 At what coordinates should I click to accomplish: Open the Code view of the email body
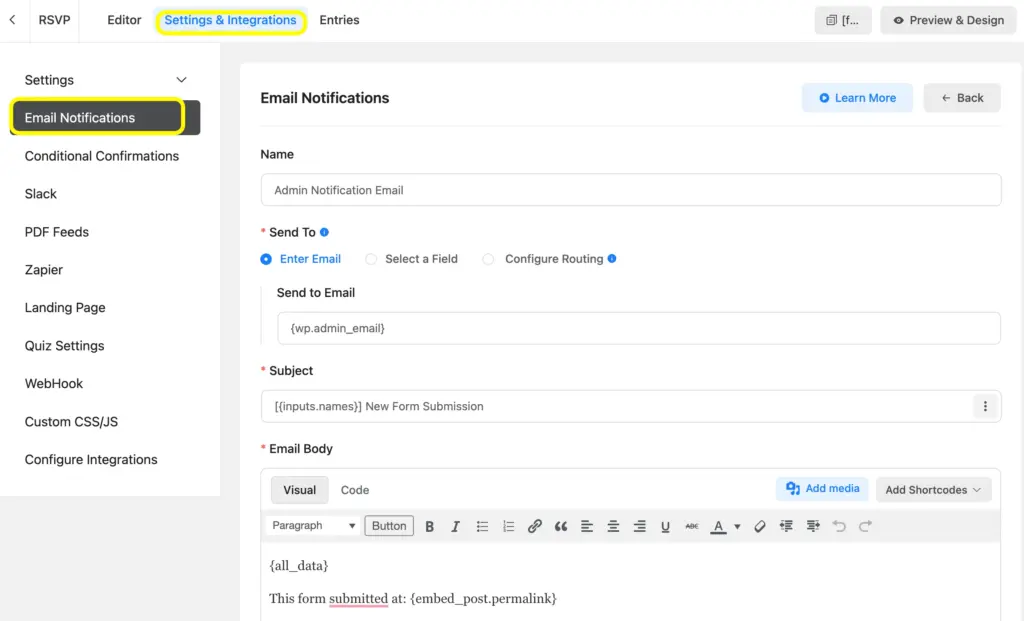click(355, 490)
